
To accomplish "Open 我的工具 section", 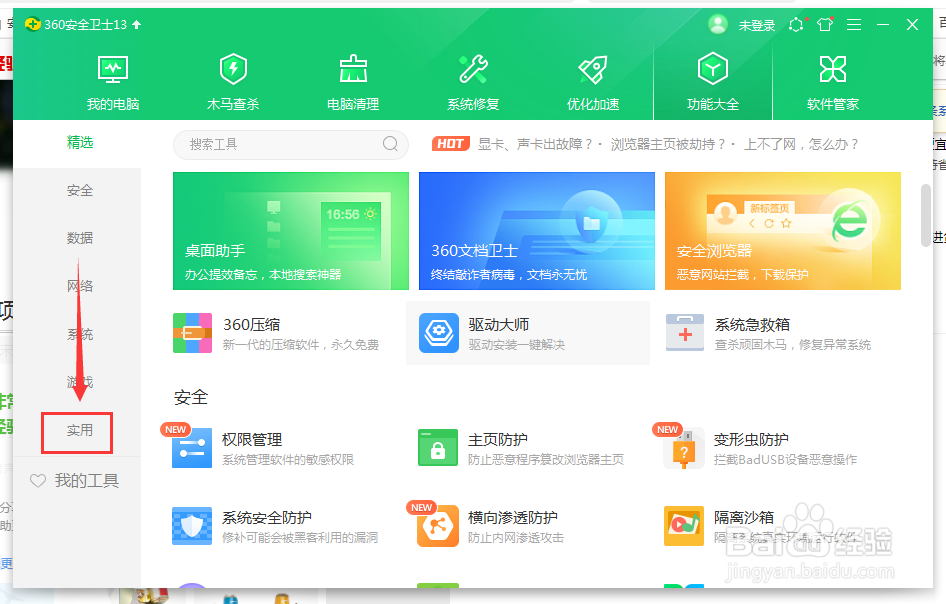I will tap(75, 480).
